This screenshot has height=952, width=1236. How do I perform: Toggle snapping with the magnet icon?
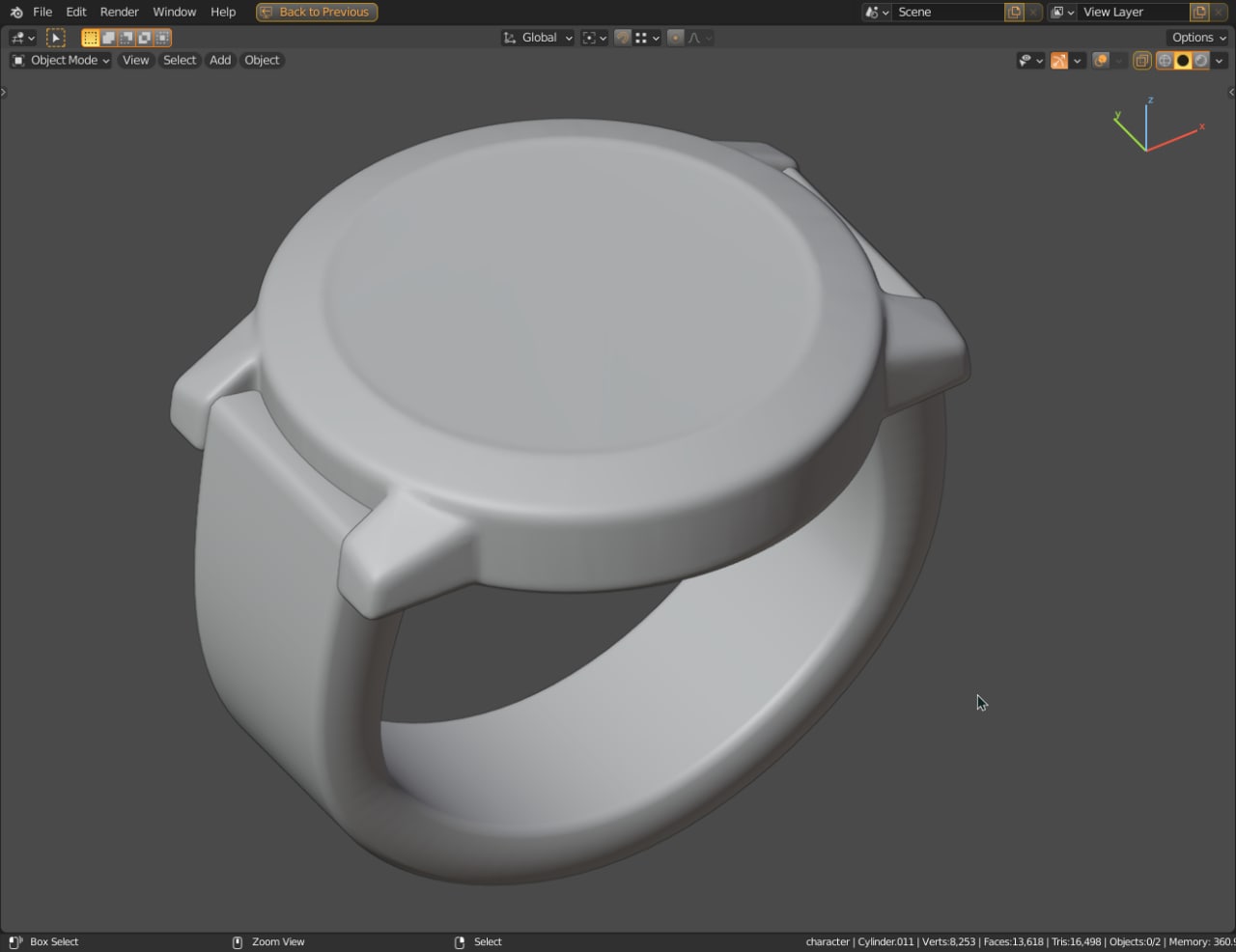(x=623, y=38)
